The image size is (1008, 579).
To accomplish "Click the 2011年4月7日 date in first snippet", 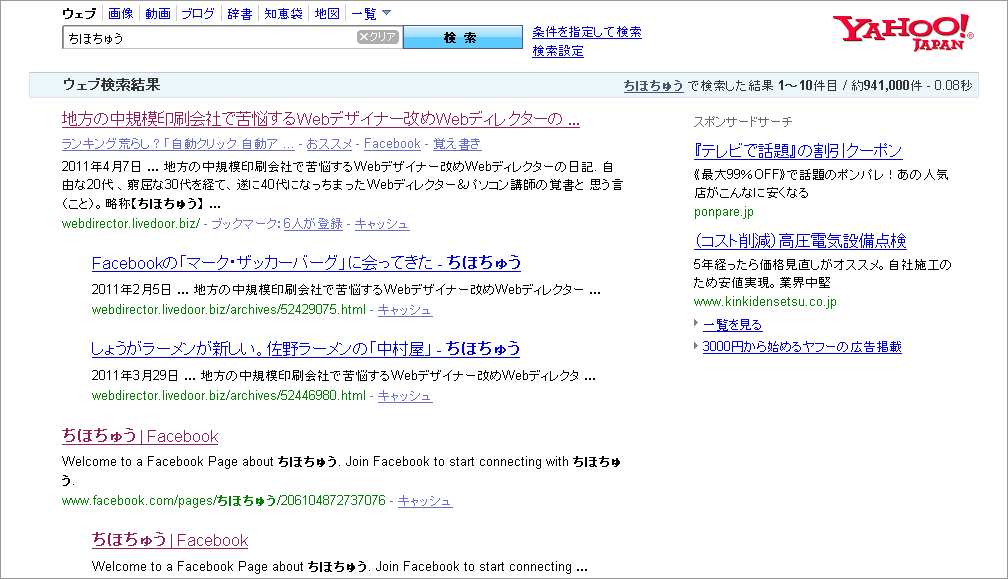I will pyautogui.click(x=102, y=166).
